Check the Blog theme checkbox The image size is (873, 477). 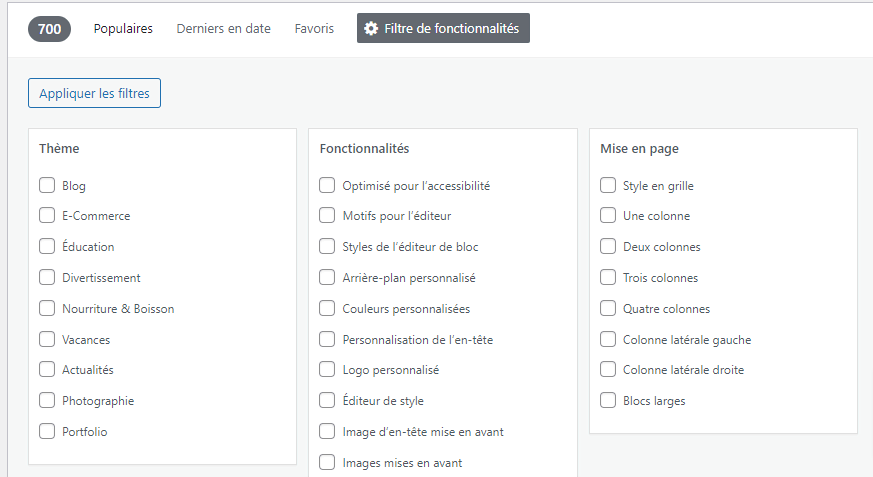tap(47, 185)
